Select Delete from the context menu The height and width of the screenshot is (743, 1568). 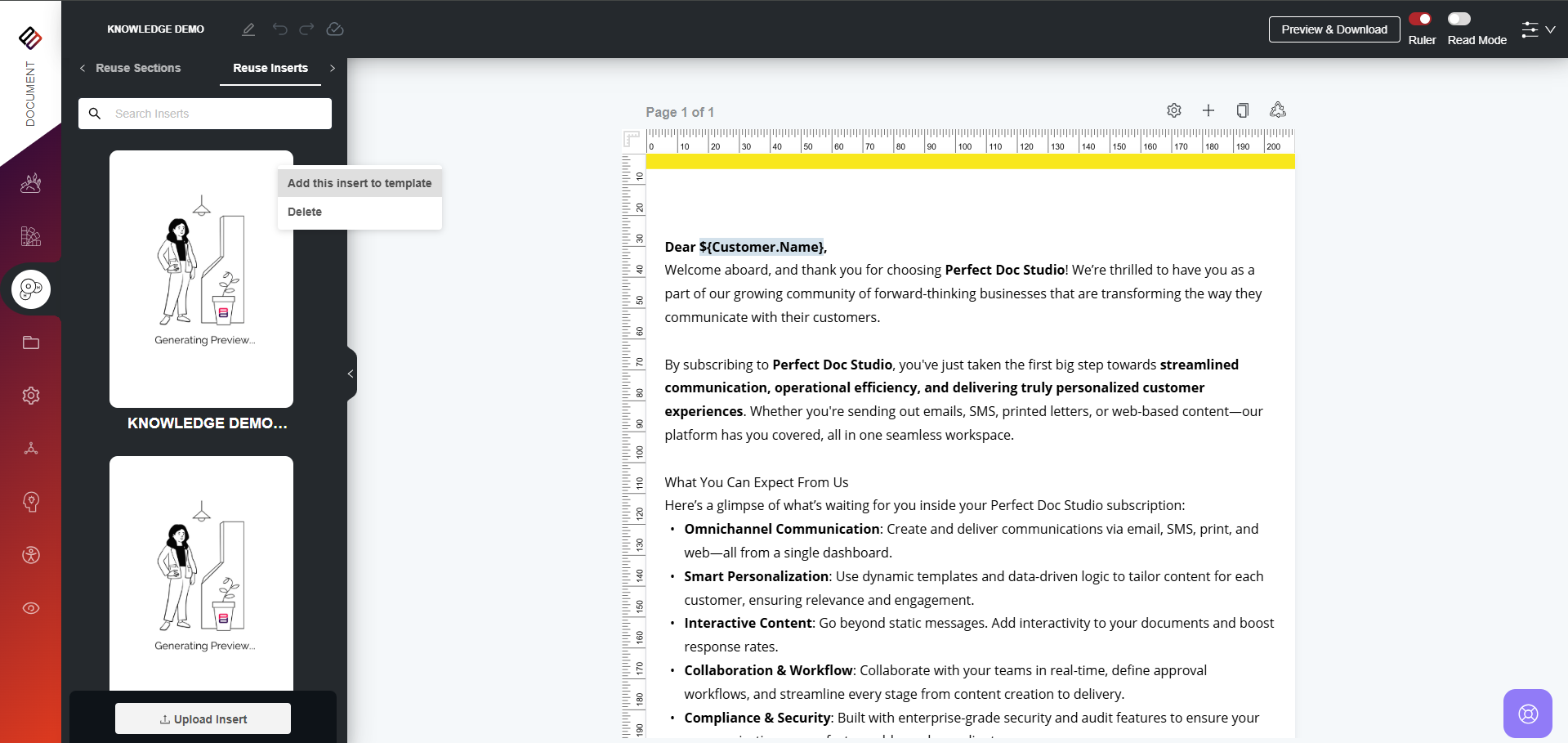point(305,212)
